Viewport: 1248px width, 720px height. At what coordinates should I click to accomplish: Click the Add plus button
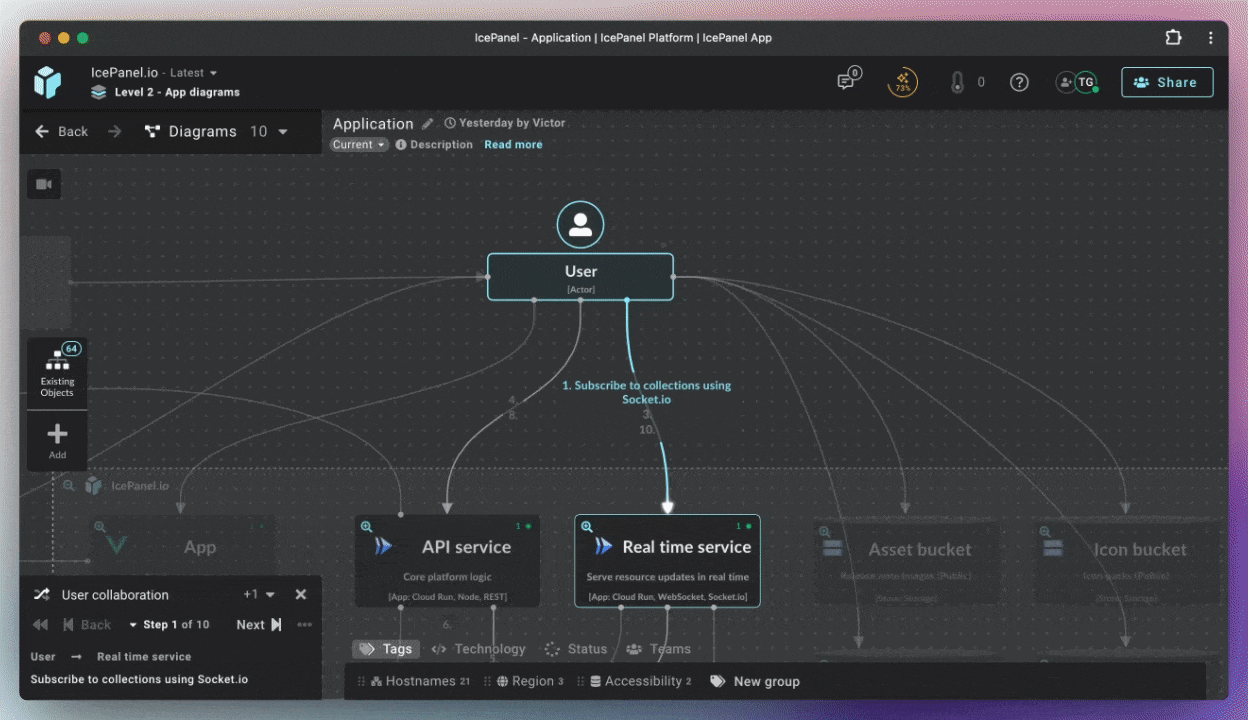tap(57, 440)
